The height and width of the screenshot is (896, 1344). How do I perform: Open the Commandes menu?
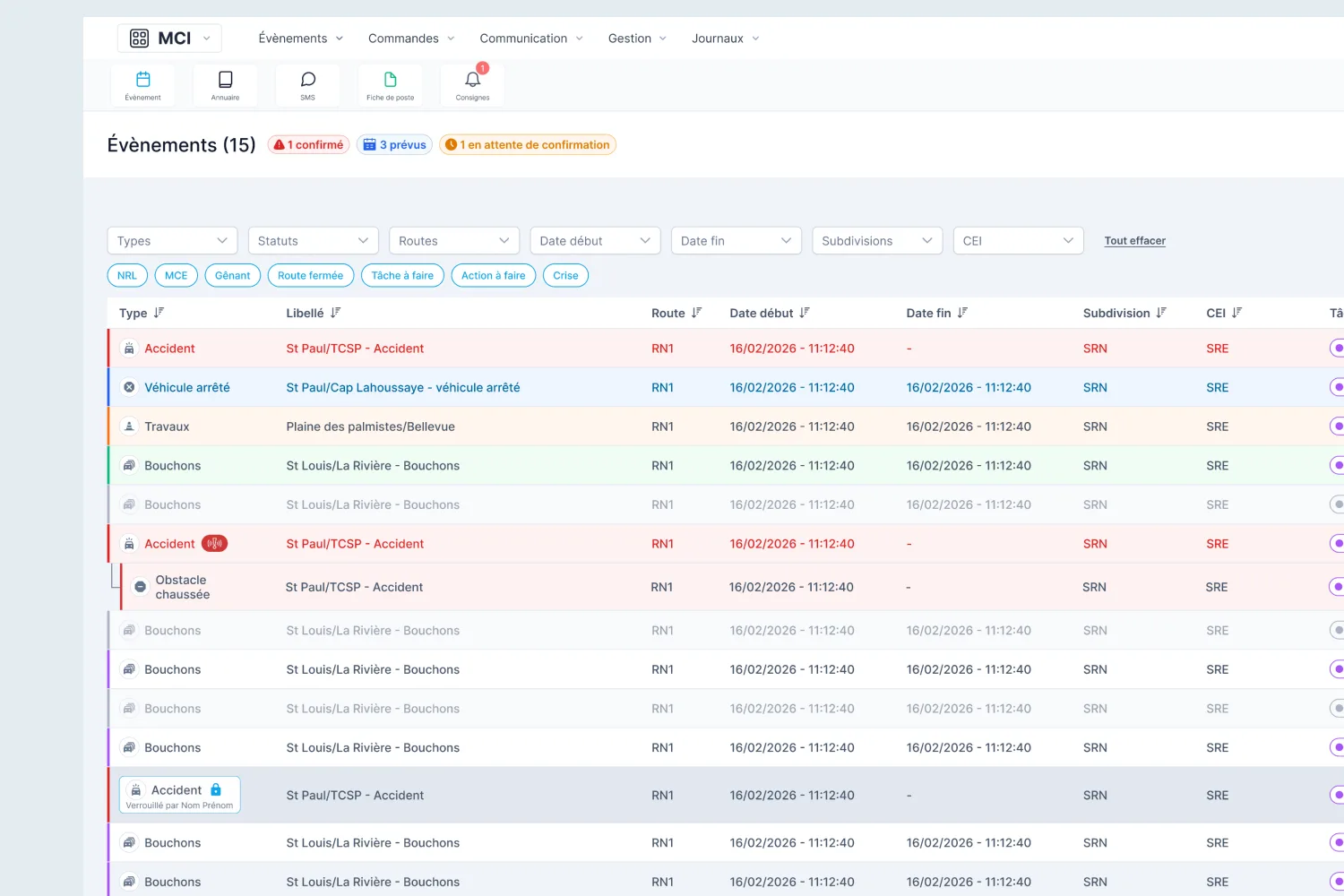411,39
